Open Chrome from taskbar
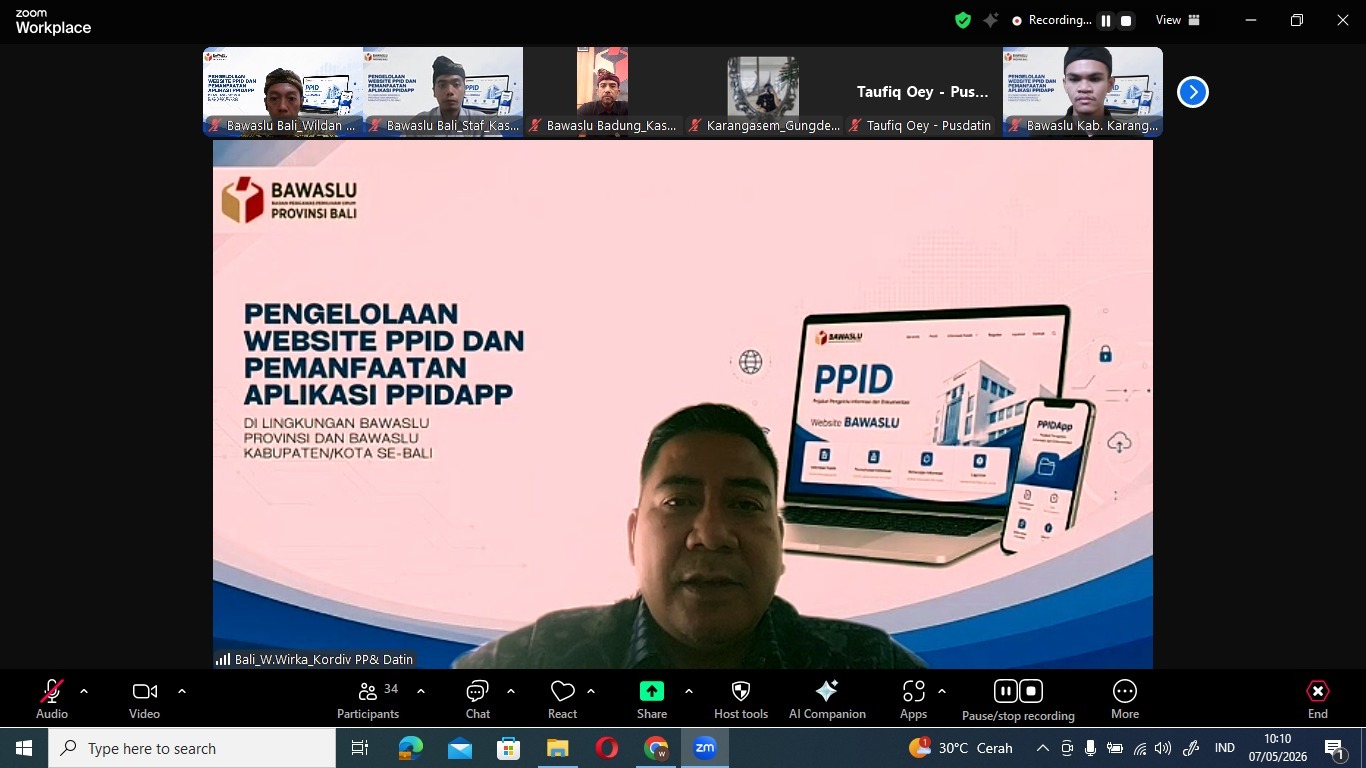This screenshot has width=1366, height=768. (656, 748)
